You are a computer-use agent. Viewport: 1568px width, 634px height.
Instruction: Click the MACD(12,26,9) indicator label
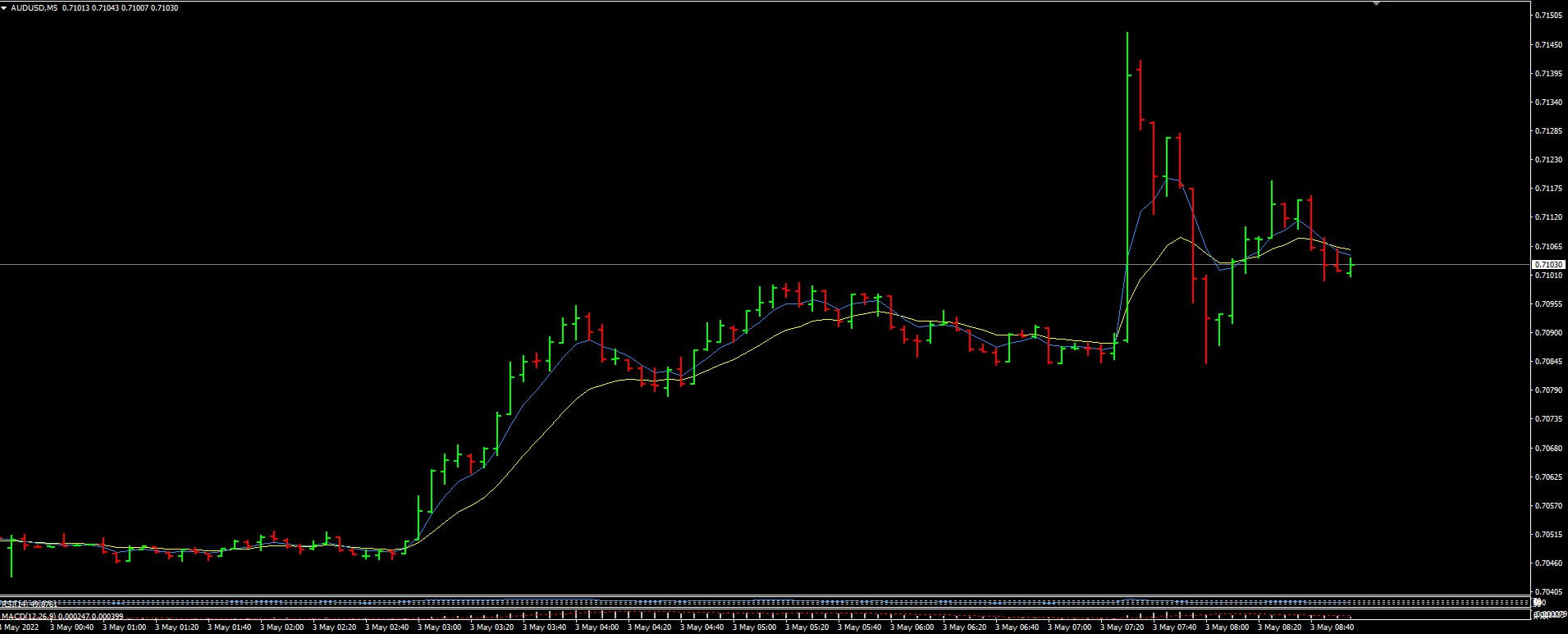coord(28,616)
